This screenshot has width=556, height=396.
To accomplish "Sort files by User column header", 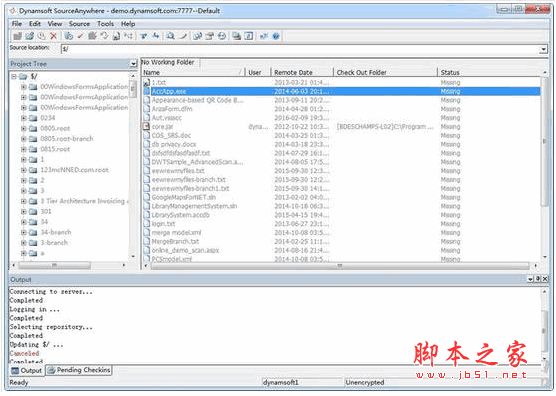I will coord(258,72).
